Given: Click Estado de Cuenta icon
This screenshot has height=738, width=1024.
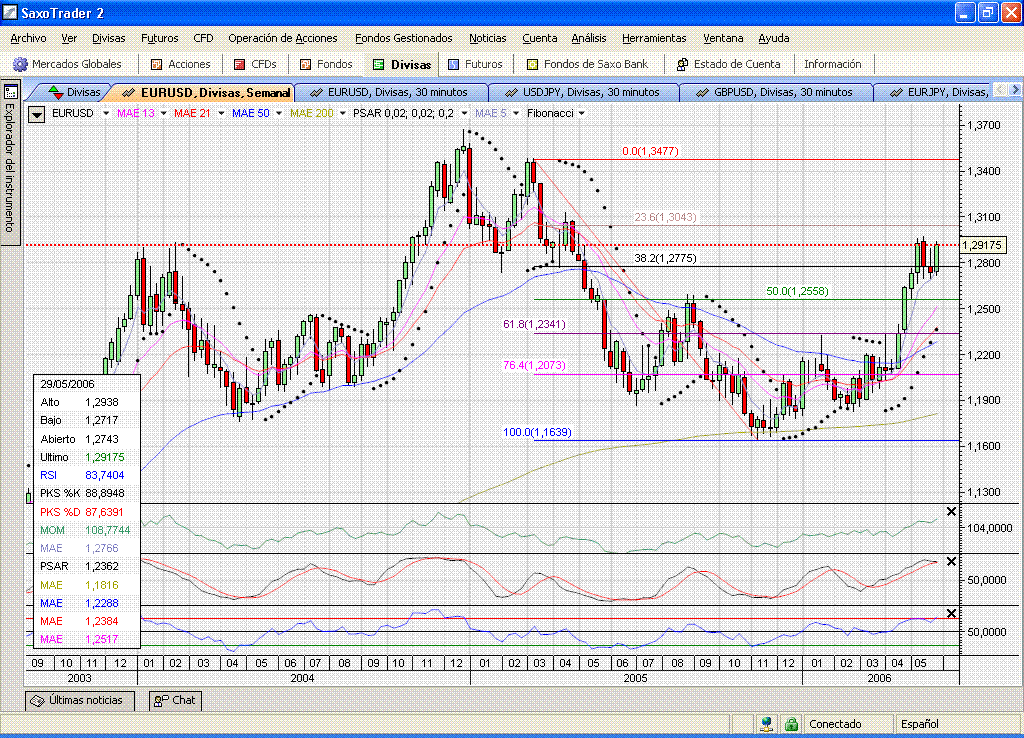Looking at the screenshot, I should [x=682, y=64].
